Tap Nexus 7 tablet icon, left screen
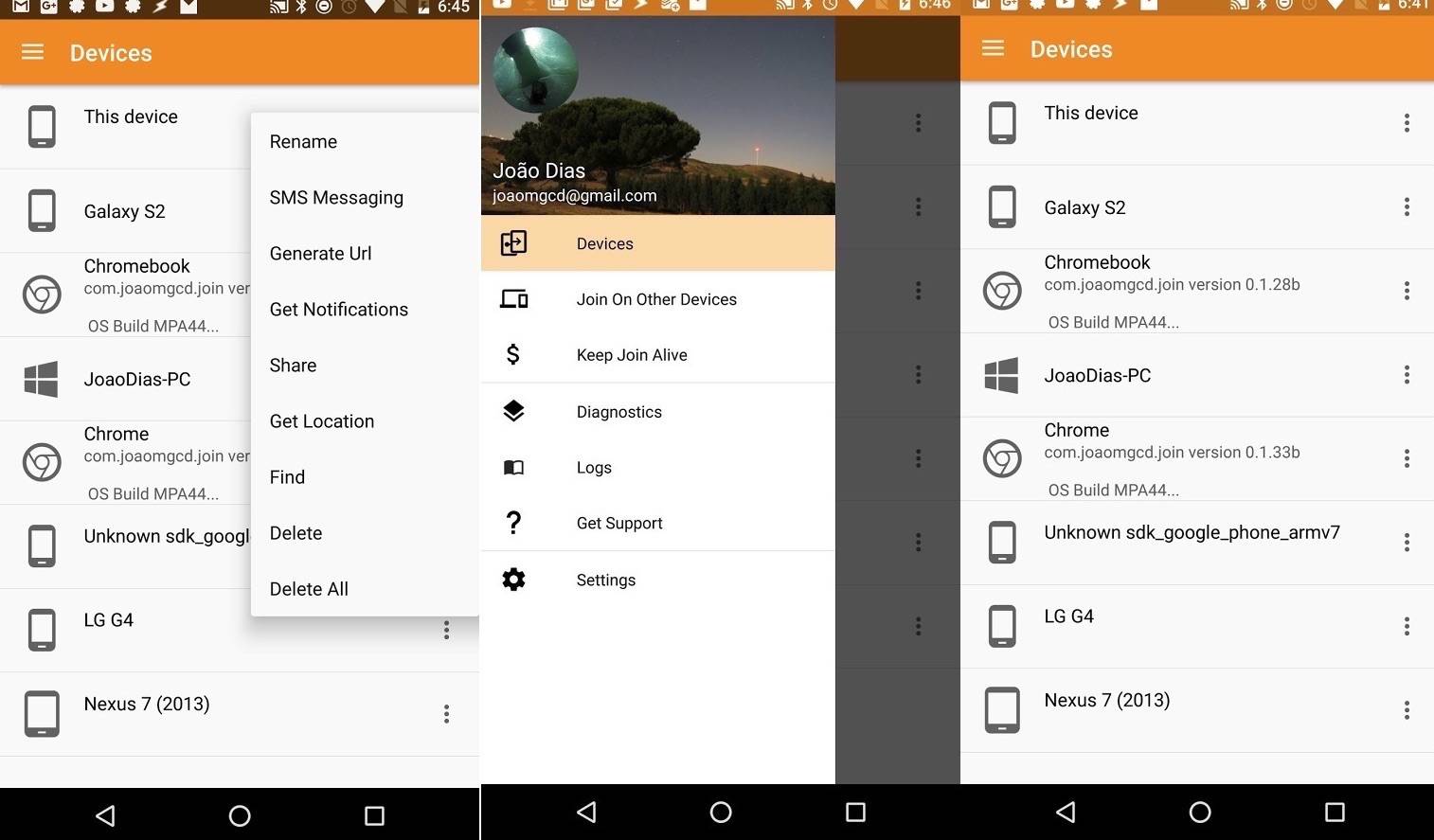The width and height of the screenshot is (1434, 840). 42,713
